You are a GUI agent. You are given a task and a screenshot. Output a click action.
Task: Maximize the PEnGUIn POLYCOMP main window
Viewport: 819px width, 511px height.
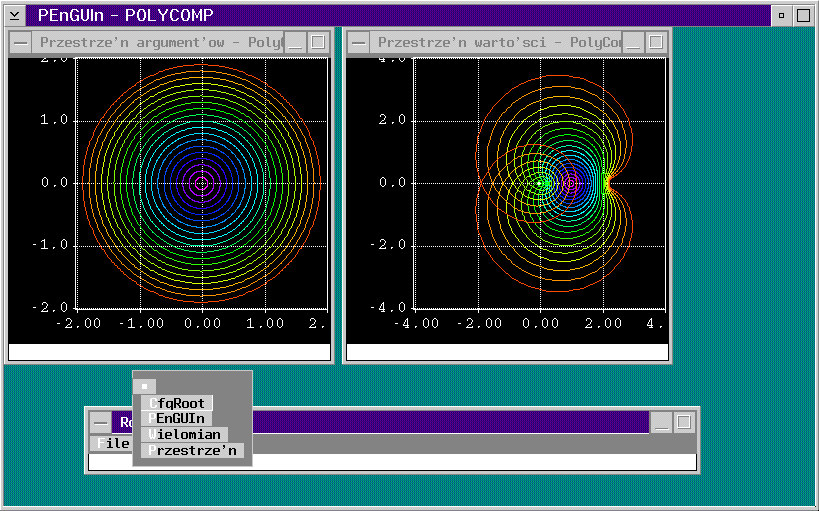(x=802, y=15)
